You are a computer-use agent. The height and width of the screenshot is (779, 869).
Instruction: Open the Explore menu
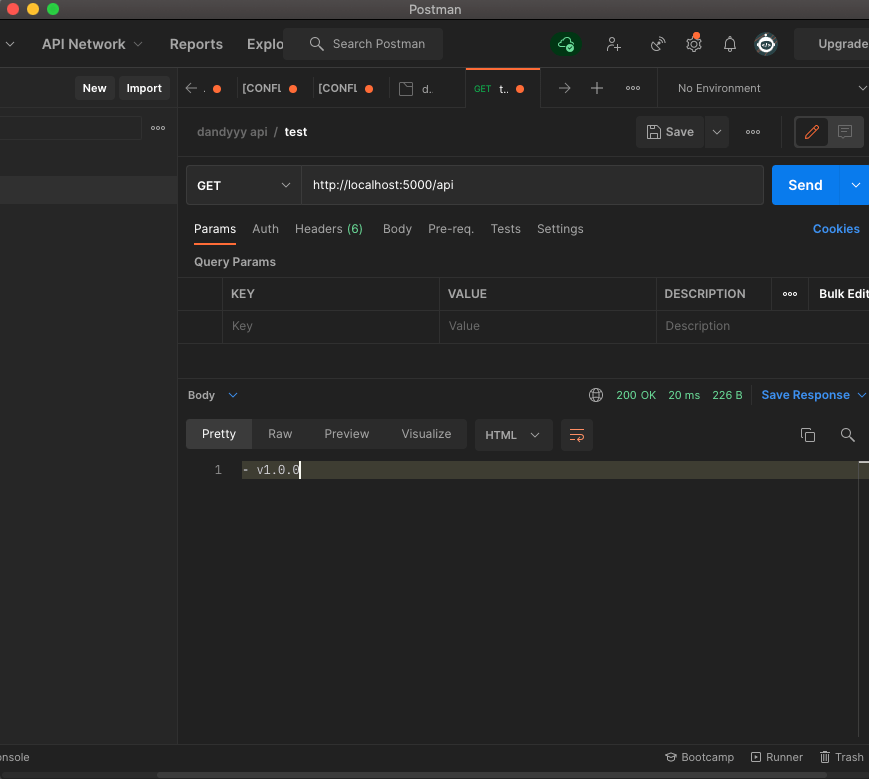265,44
